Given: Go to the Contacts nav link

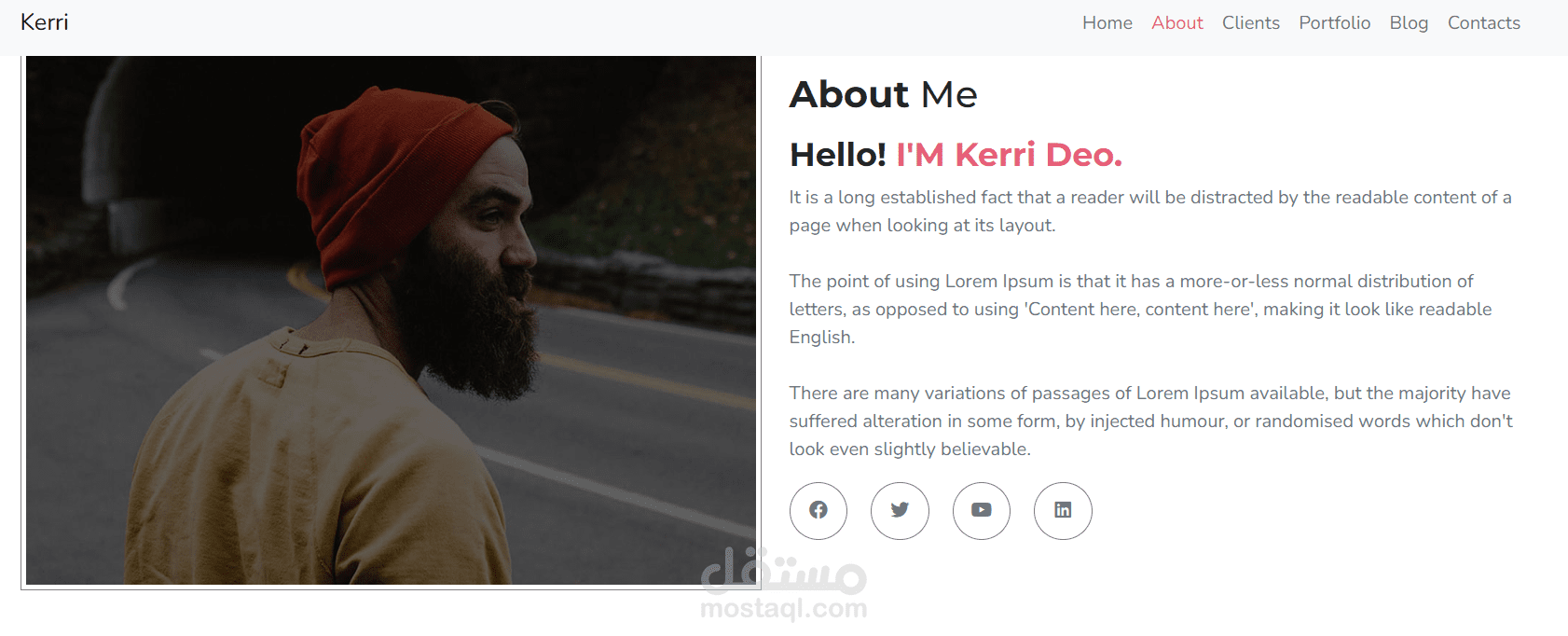Looking at the screenshot, I should point(1483,23).
